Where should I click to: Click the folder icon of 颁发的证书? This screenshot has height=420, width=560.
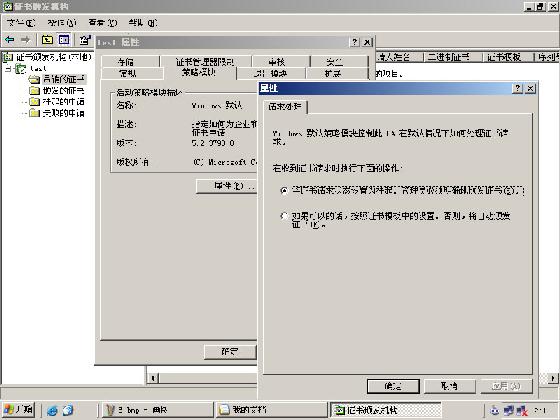pos(34,90)
